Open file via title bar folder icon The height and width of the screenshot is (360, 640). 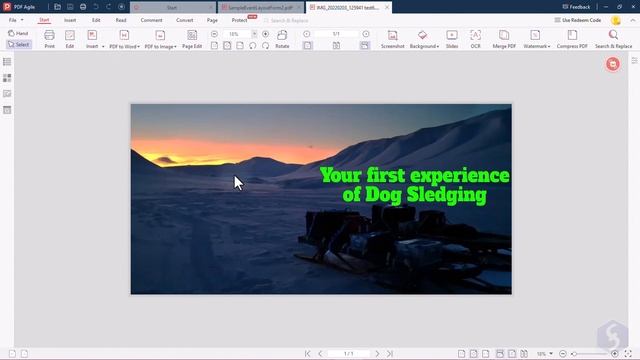coord(58,7)
